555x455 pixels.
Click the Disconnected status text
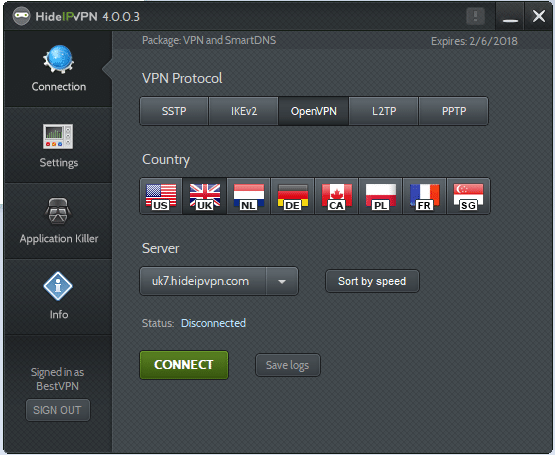(x=213, y=323)
